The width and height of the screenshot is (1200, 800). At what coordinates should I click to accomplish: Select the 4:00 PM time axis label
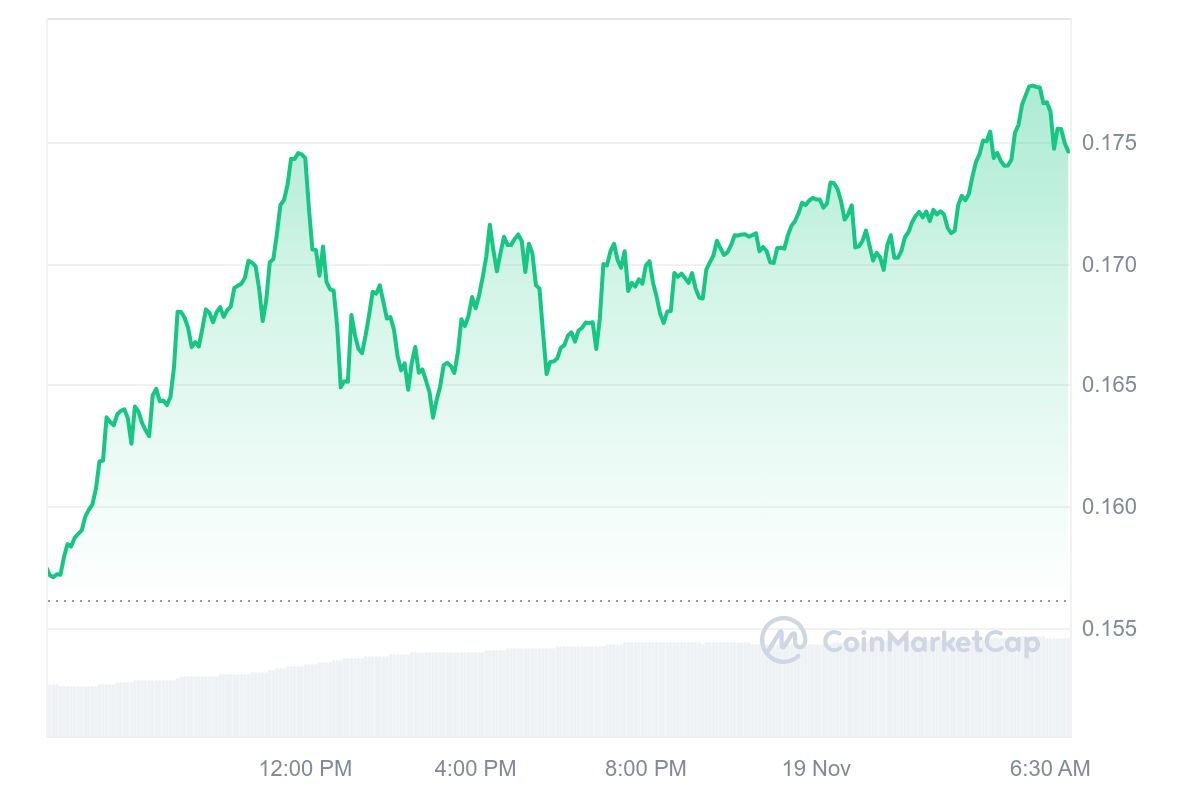[x=476, y=768]
